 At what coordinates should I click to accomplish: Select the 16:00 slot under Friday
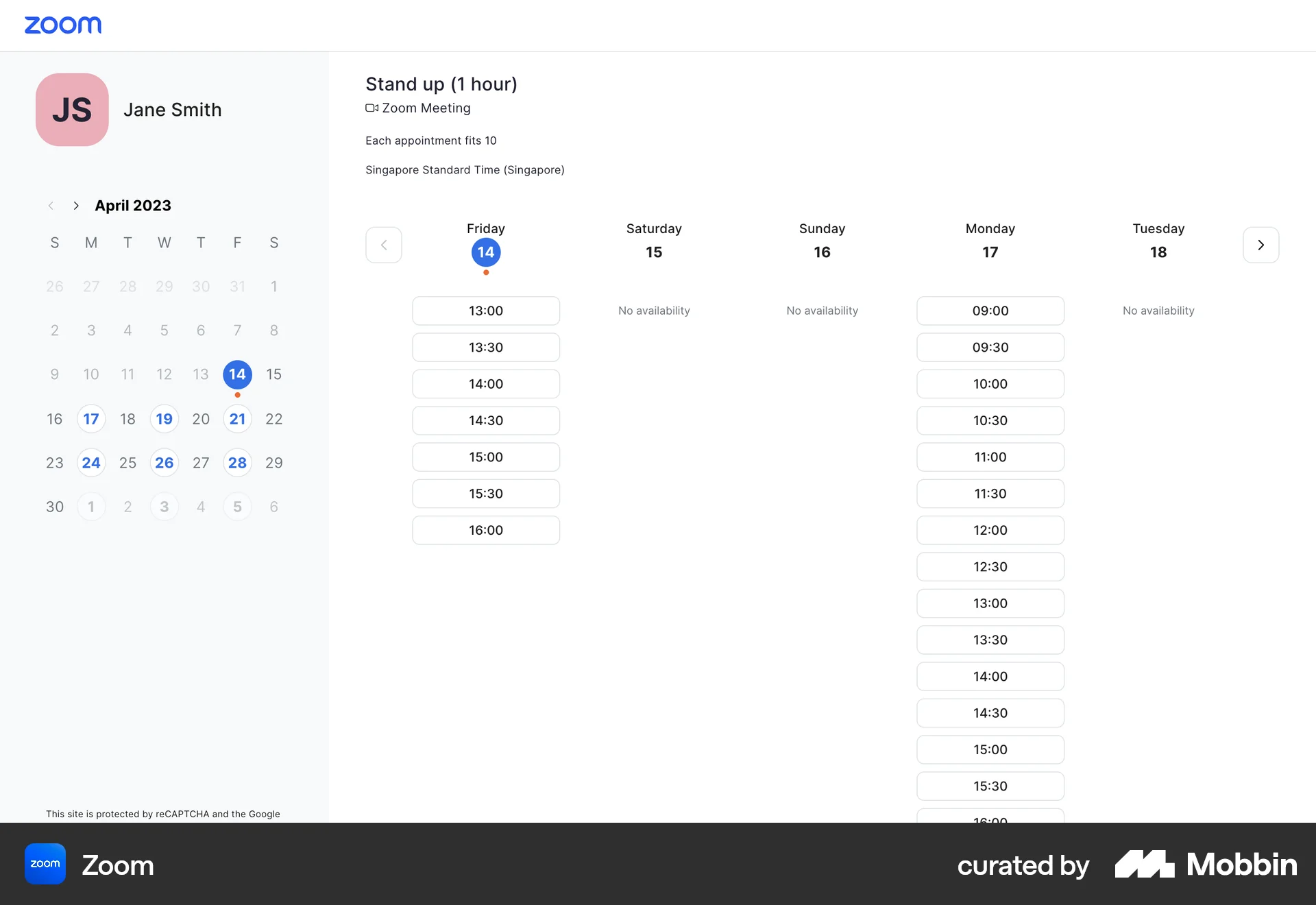point(486,530)
